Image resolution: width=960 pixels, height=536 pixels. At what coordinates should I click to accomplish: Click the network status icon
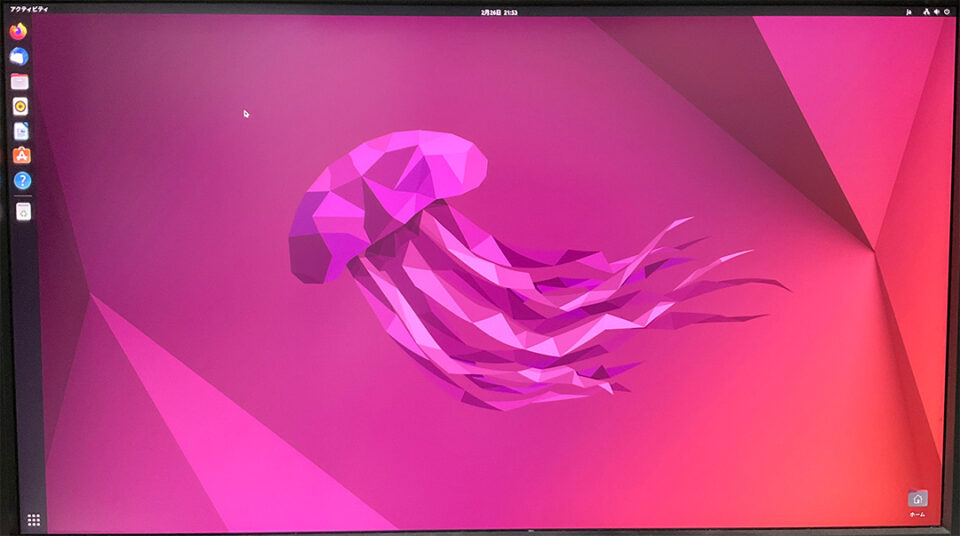click(926, 12)
